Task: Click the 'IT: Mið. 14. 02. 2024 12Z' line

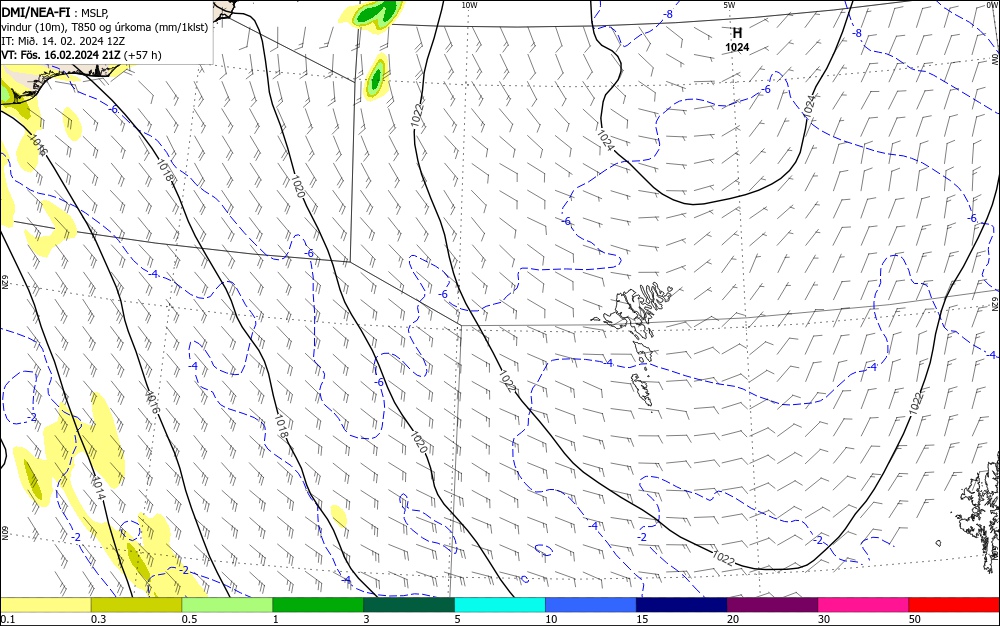Action: pos(63,41)
